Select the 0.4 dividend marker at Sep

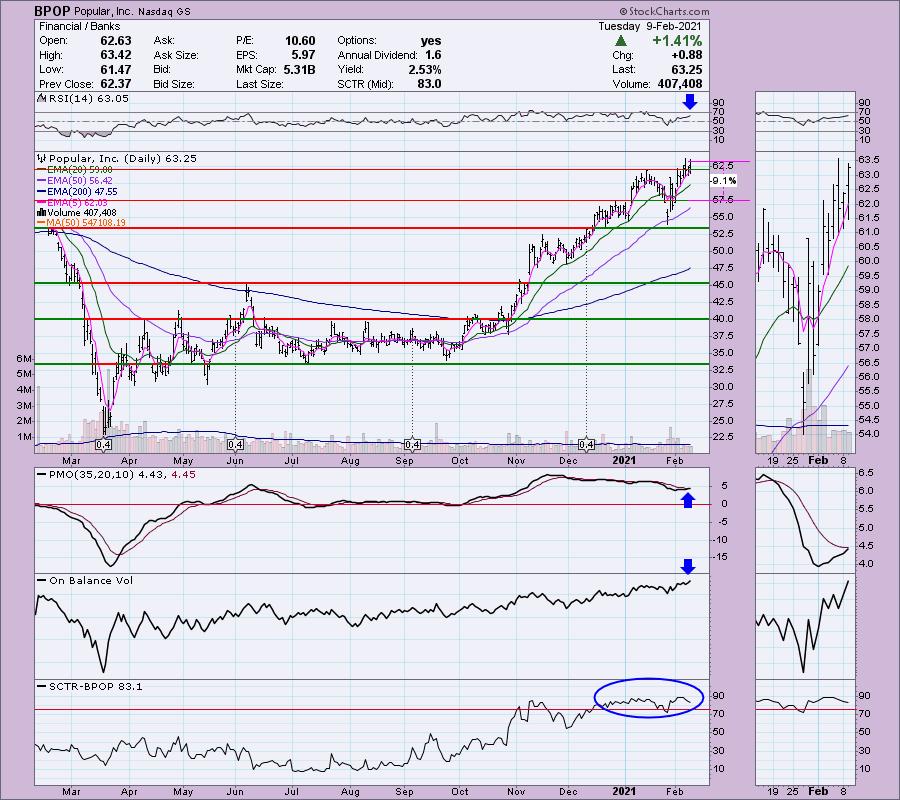(413, 444)
